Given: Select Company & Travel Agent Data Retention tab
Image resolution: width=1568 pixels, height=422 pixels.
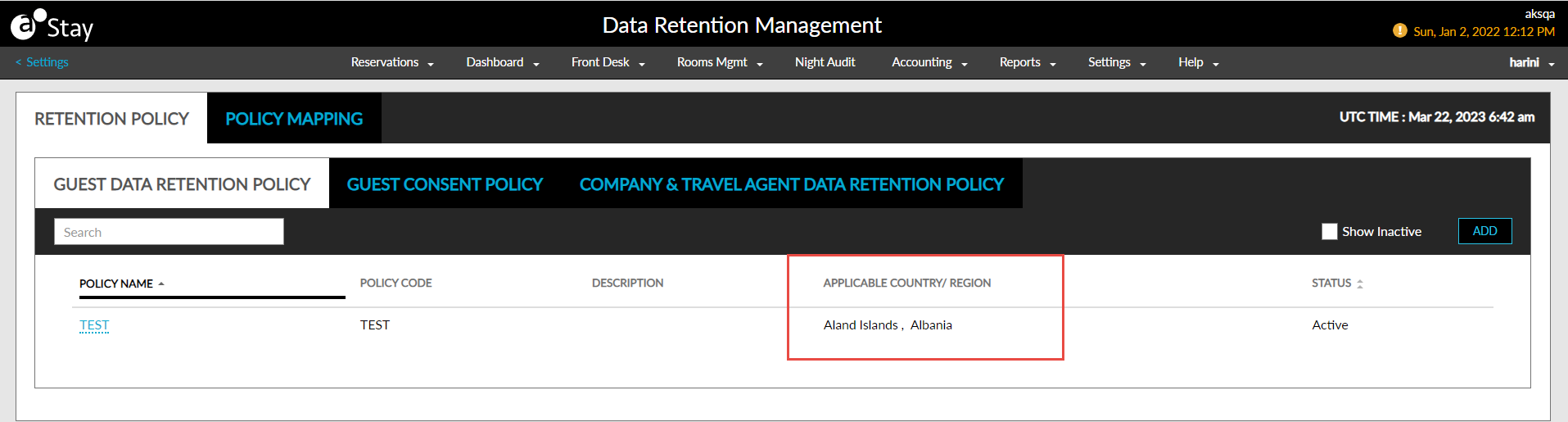Looking at the screenshot, I should pyautogui.click(x=791, y=184).
